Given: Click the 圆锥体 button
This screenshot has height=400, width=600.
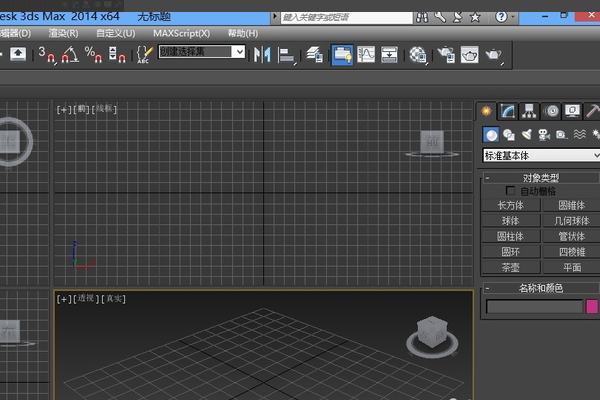Looking at the screenshot, I should (572, 205).
